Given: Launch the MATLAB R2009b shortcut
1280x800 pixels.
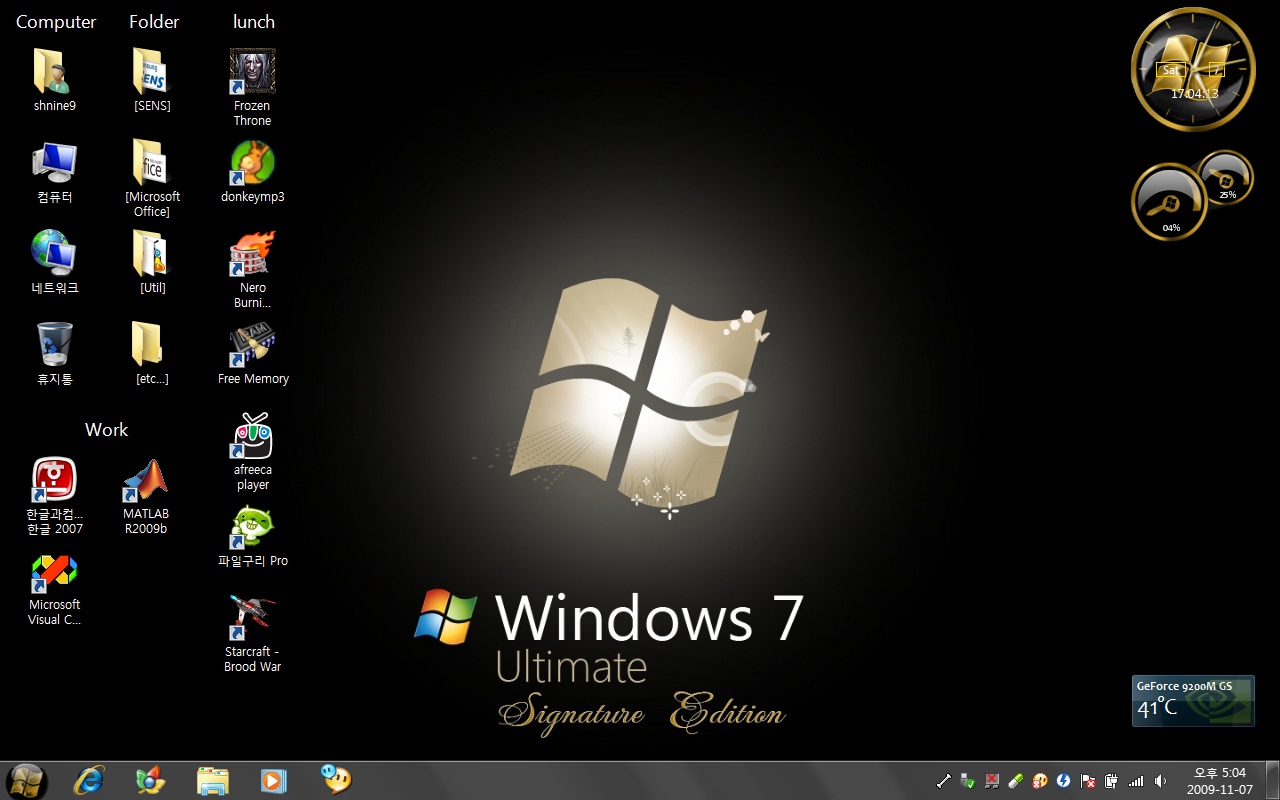Looking at the screenshot, I should coord(146,480).
